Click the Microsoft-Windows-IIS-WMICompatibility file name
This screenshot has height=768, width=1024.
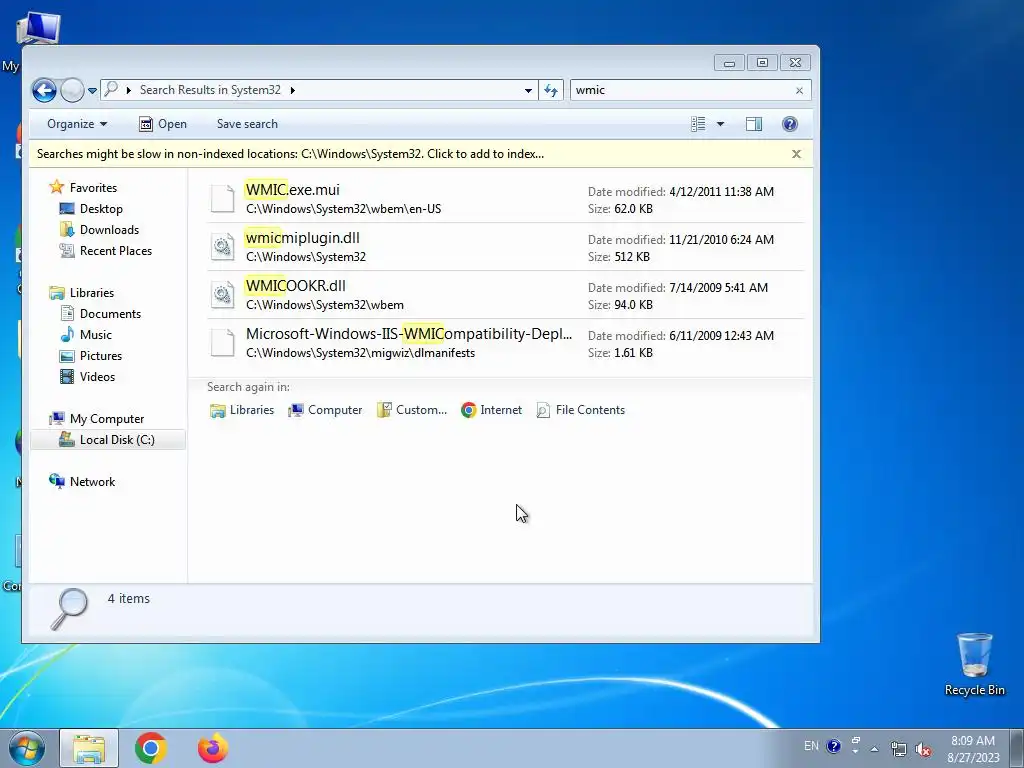(409, 334)
